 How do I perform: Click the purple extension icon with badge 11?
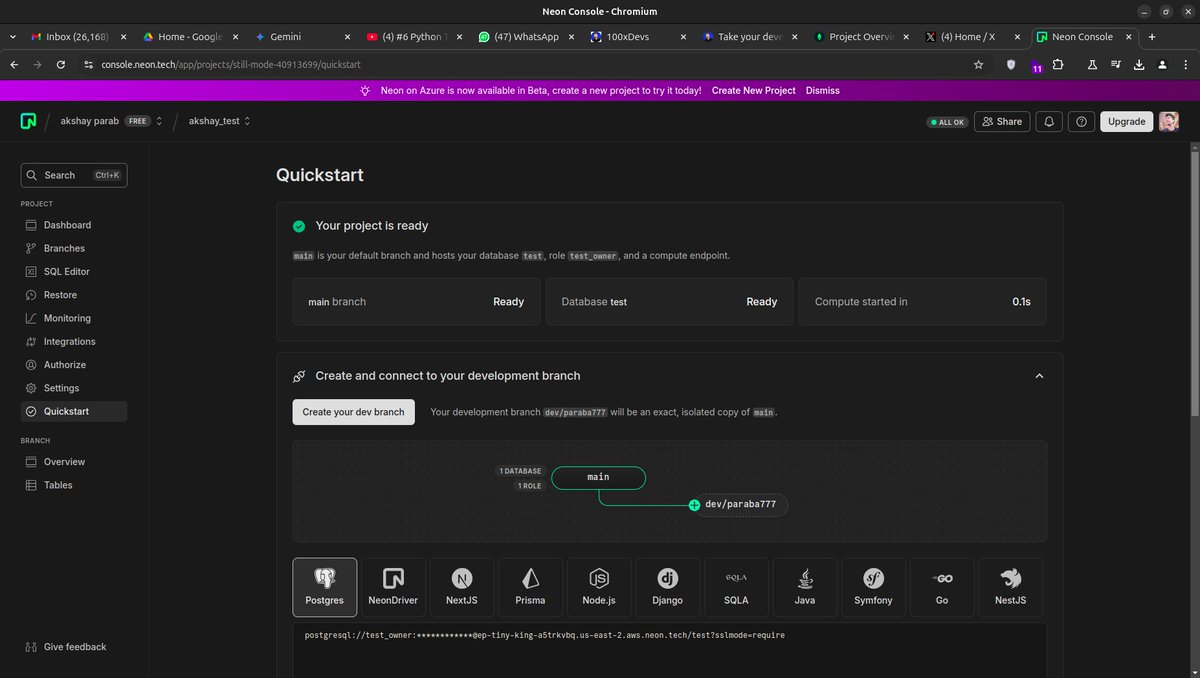[x=1036, y=66]
